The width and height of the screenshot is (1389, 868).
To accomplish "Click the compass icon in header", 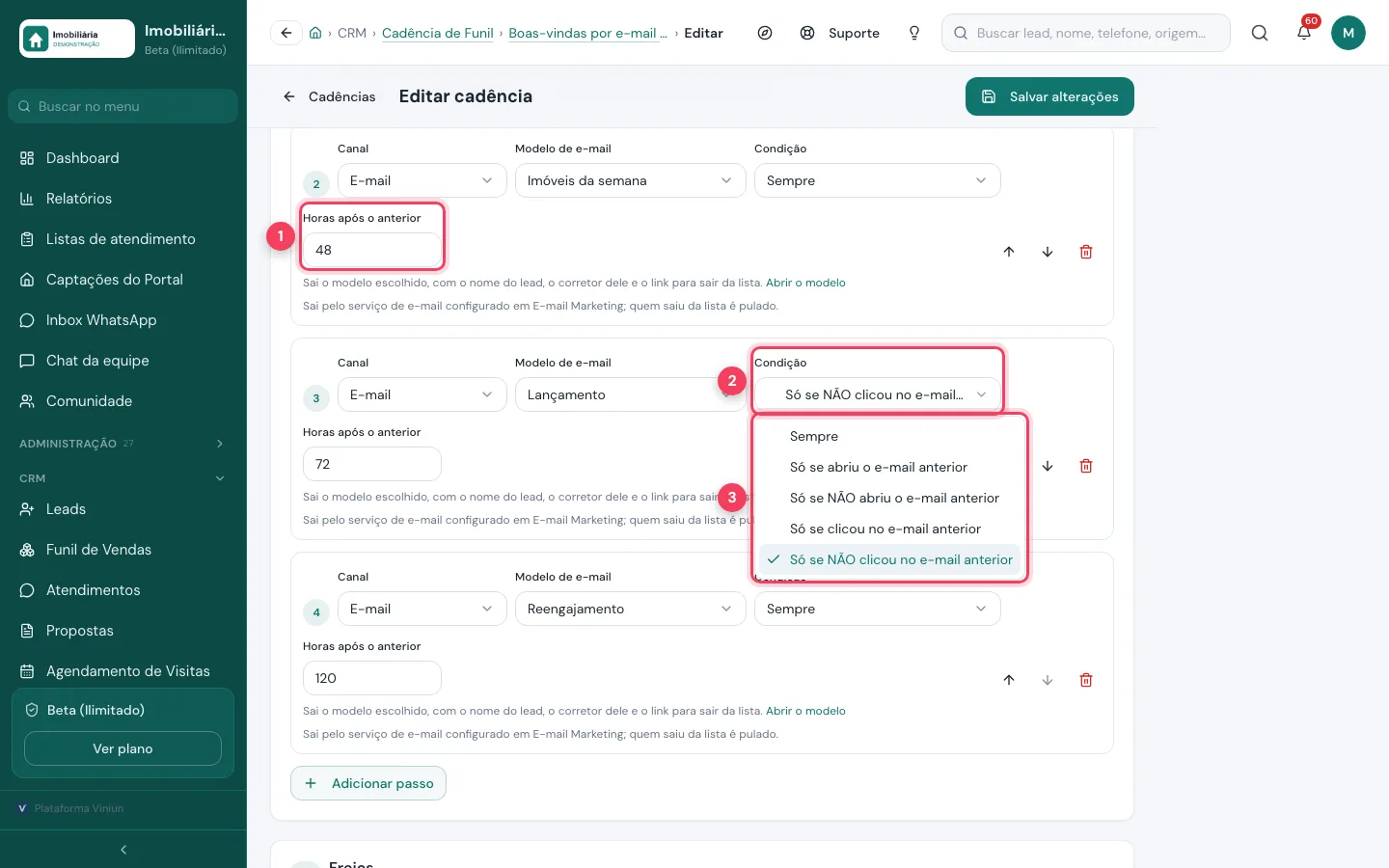I will pyautogui.click(x=765, y=33).
